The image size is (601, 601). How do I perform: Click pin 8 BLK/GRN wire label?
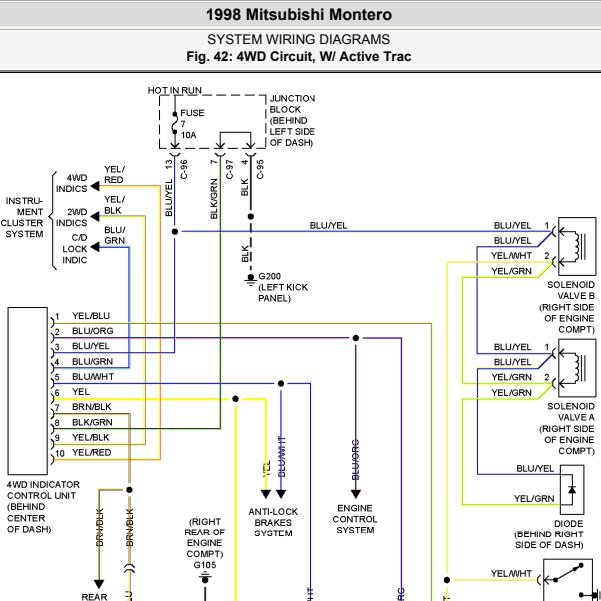(92, 422)
